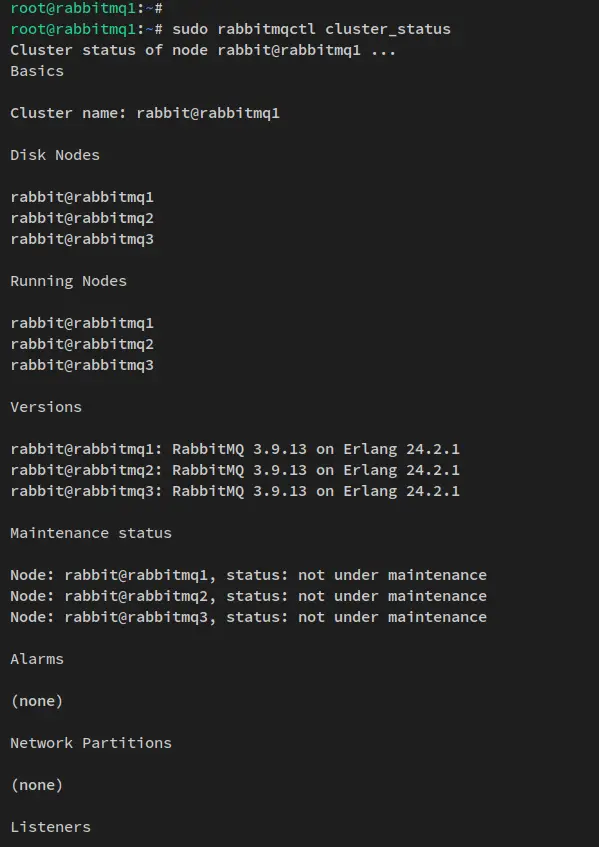Click rabbit@rabbitmq1 under Disk Nodes

click(82, 197)
